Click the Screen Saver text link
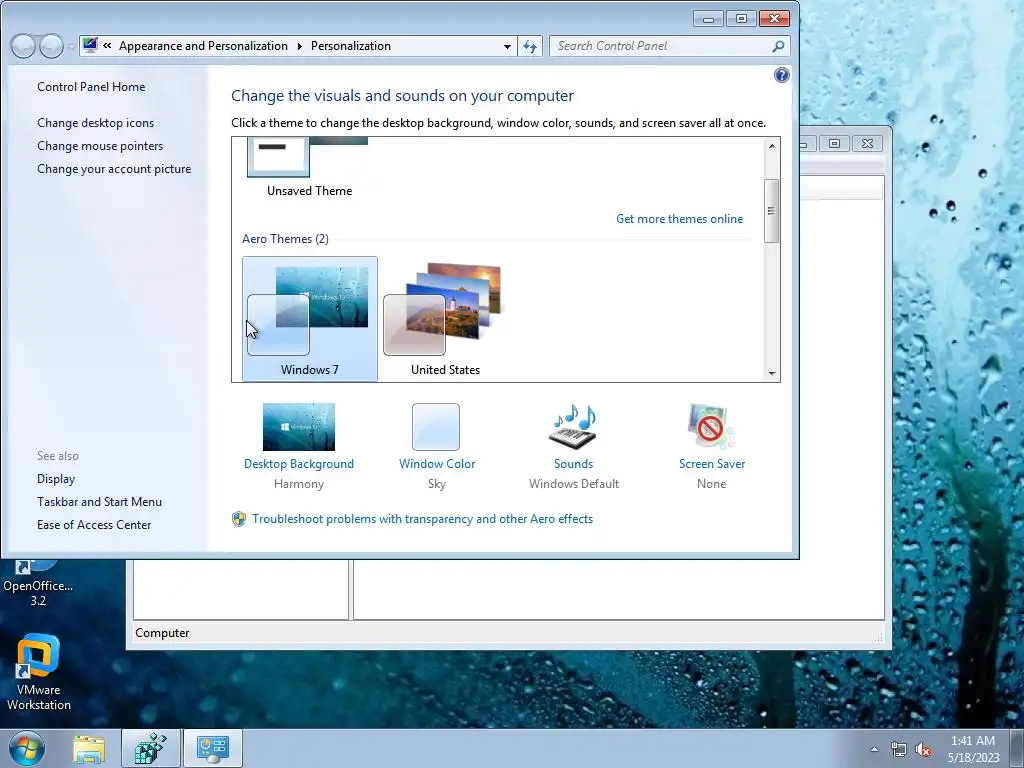The width and height of the screenshot is (1024, 768). (712, 464)
